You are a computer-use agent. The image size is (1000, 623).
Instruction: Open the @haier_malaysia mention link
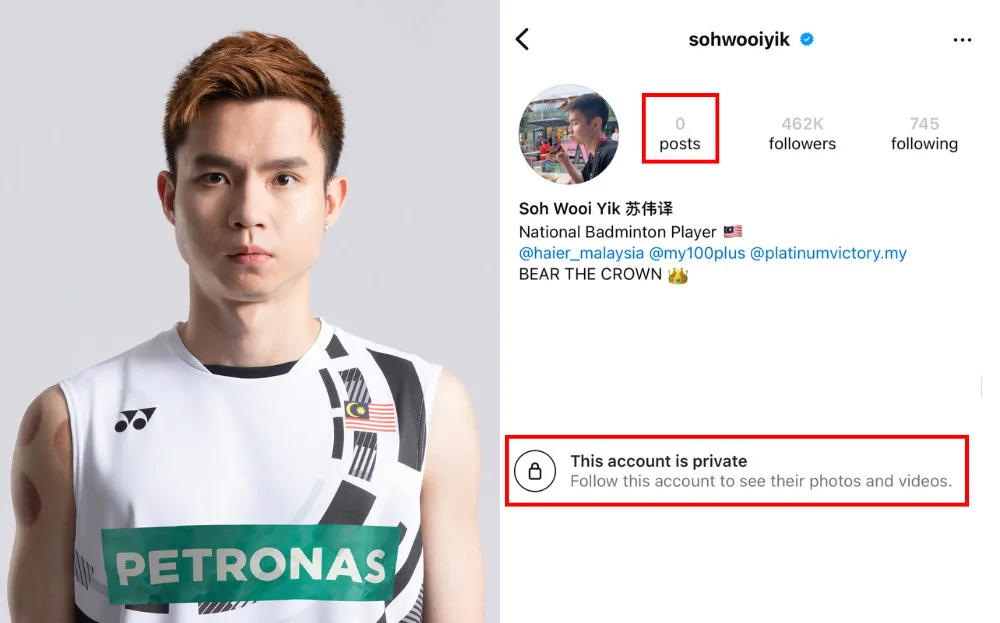tap(581, 253)
